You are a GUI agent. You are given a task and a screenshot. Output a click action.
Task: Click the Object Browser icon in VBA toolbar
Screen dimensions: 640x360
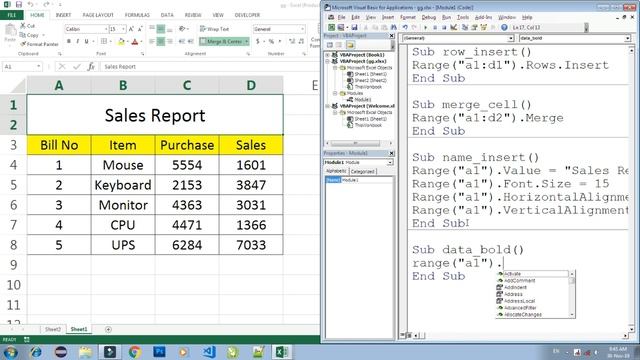(x=484, y=27)
